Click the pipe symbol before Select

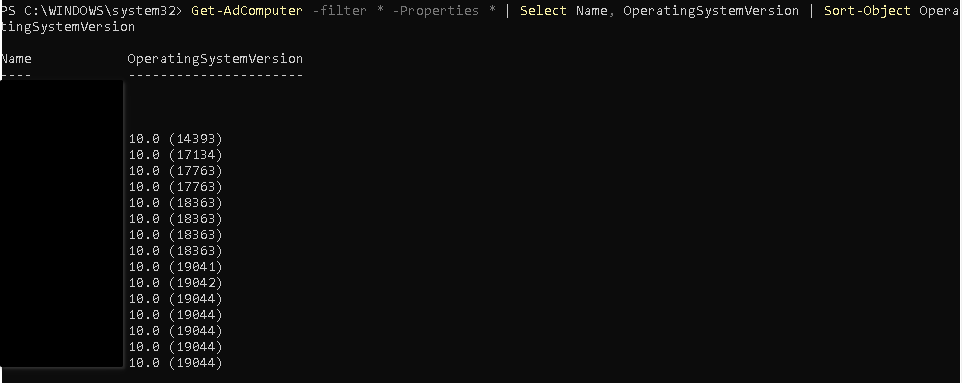(x=507, y=11)
